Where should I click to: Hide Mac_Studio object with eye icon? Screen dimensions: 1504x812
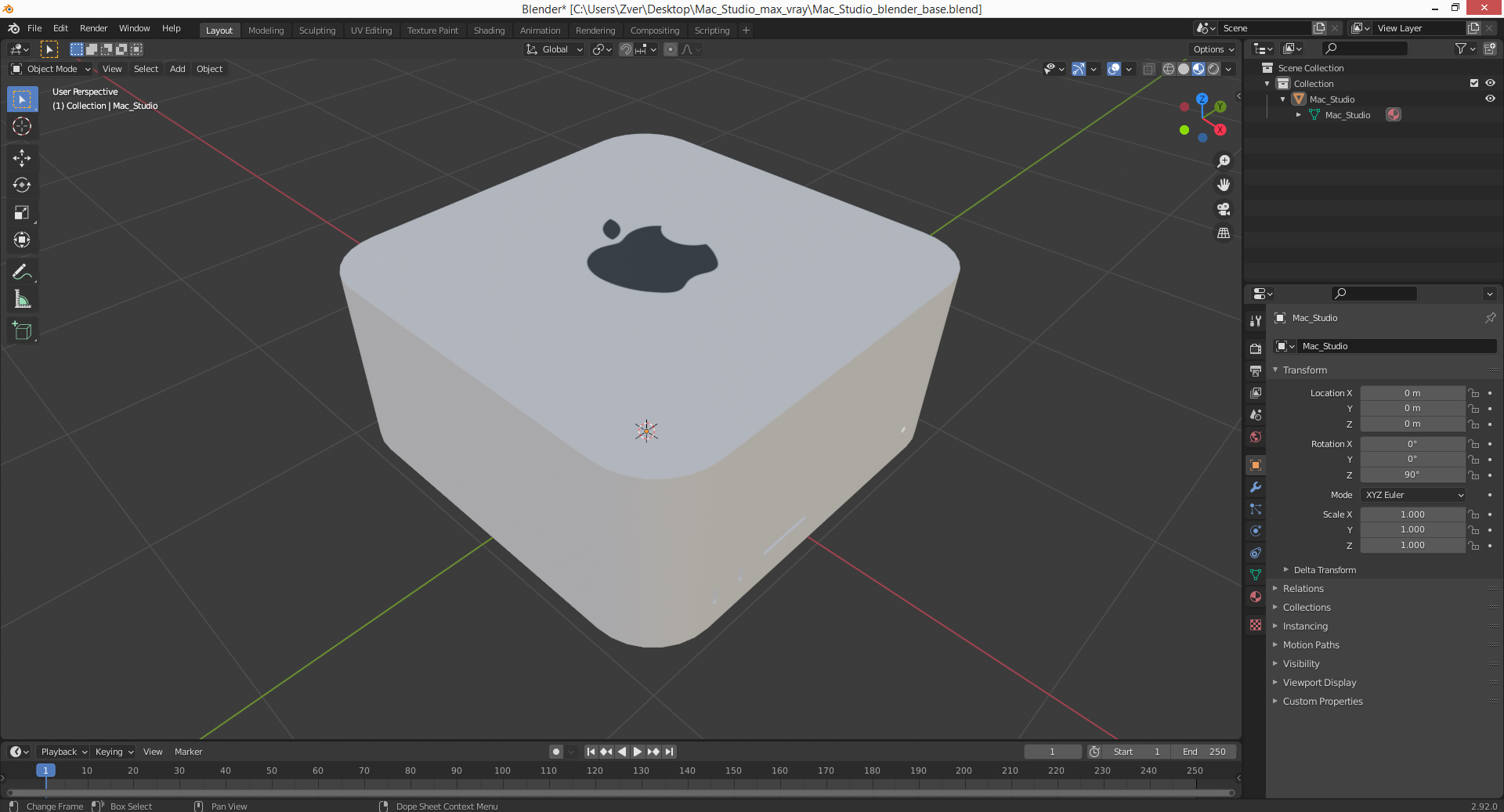pos(1490,99)
